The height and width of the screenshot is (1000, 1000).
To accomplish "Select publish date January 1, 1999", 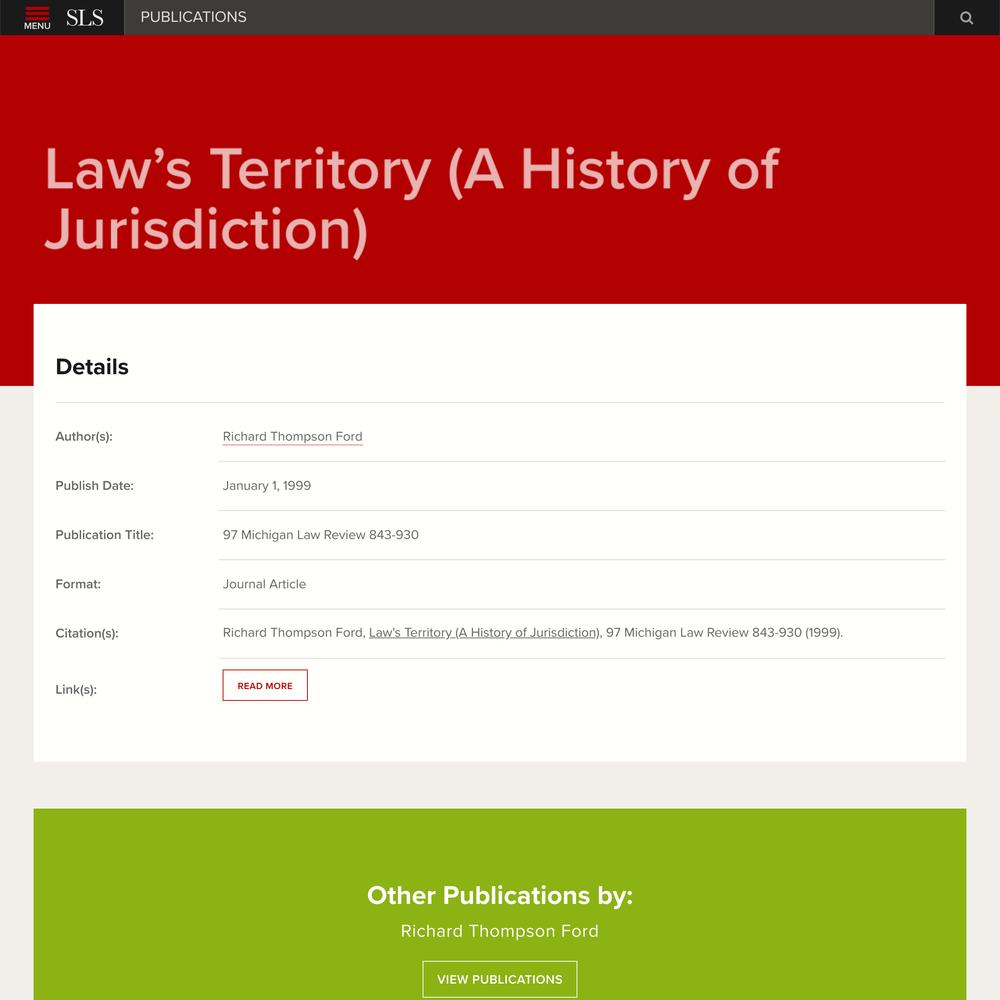I will pyautogui.click(x=267, y=486).
